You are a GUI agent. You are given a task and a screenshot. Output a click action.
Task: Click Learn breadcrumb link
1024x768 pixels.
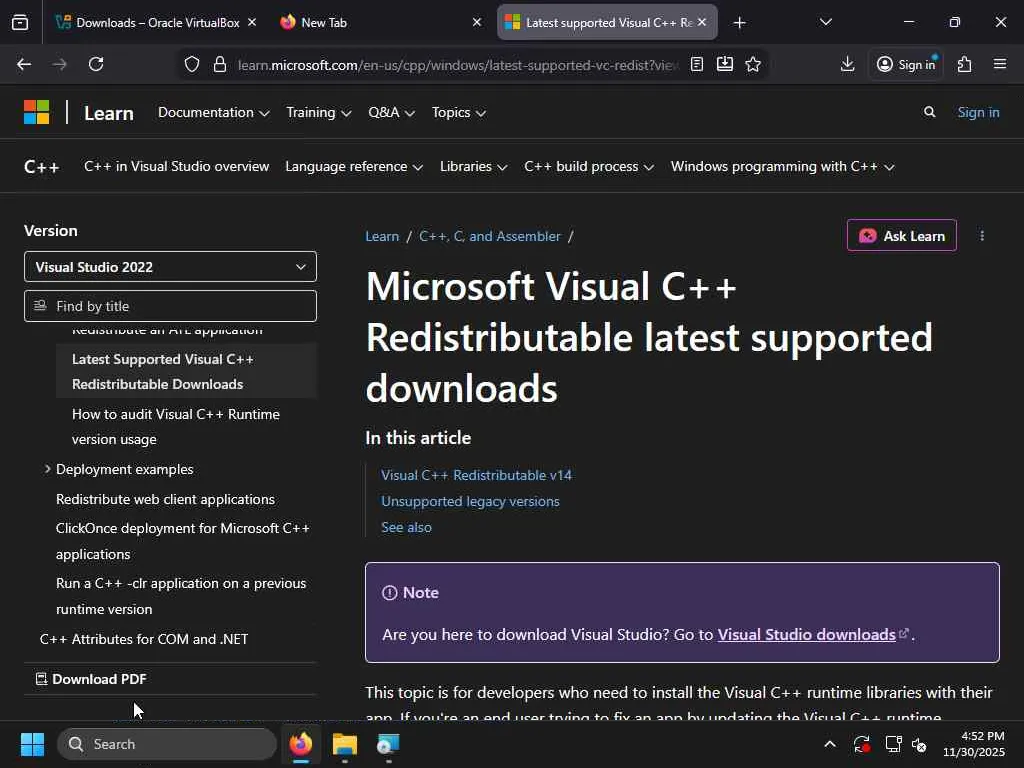coord(382,236)
